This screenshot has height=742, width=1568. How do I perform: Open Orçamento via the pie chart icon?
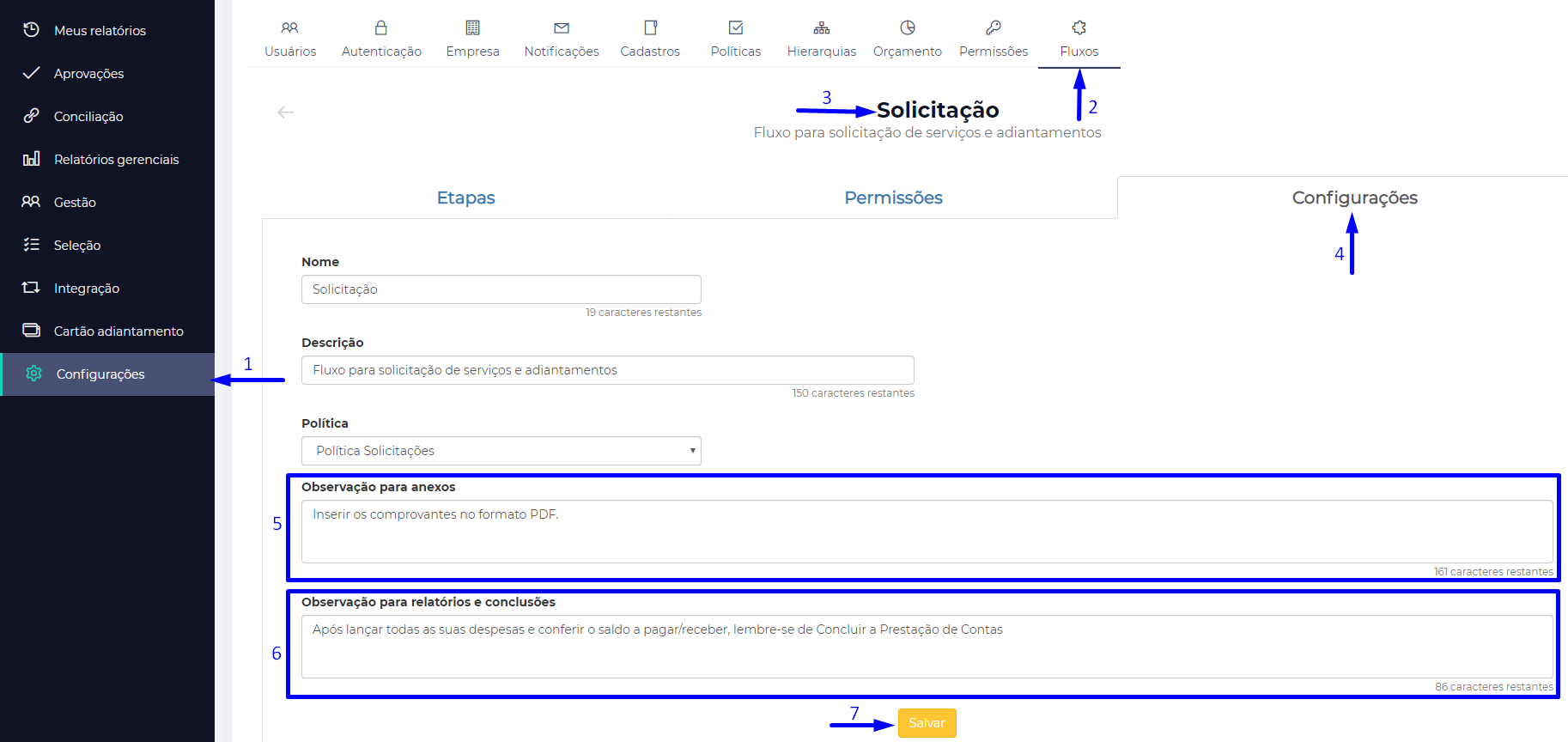point(908,28)
